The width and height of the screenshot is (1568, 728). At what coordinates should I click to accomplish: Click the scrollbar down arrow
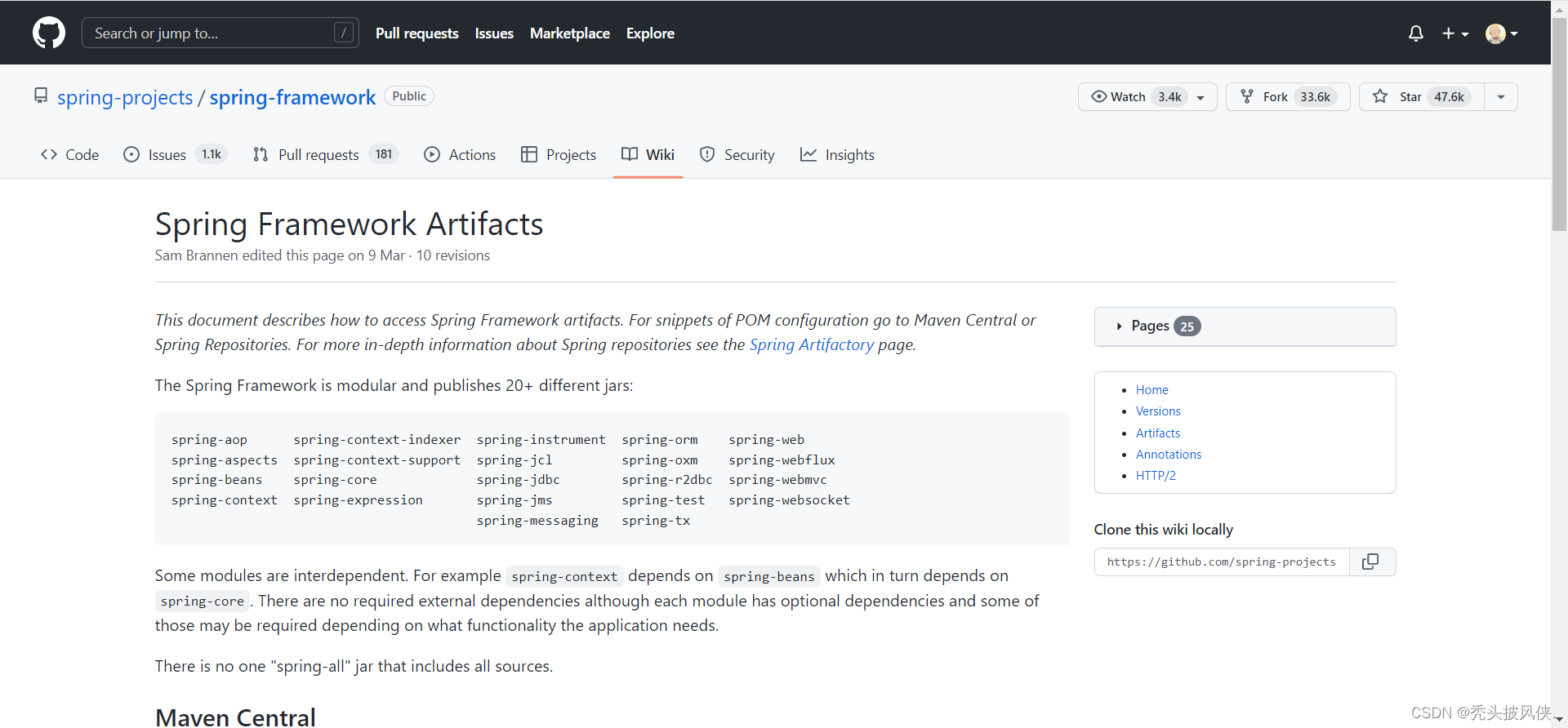tap(1559, 720)
